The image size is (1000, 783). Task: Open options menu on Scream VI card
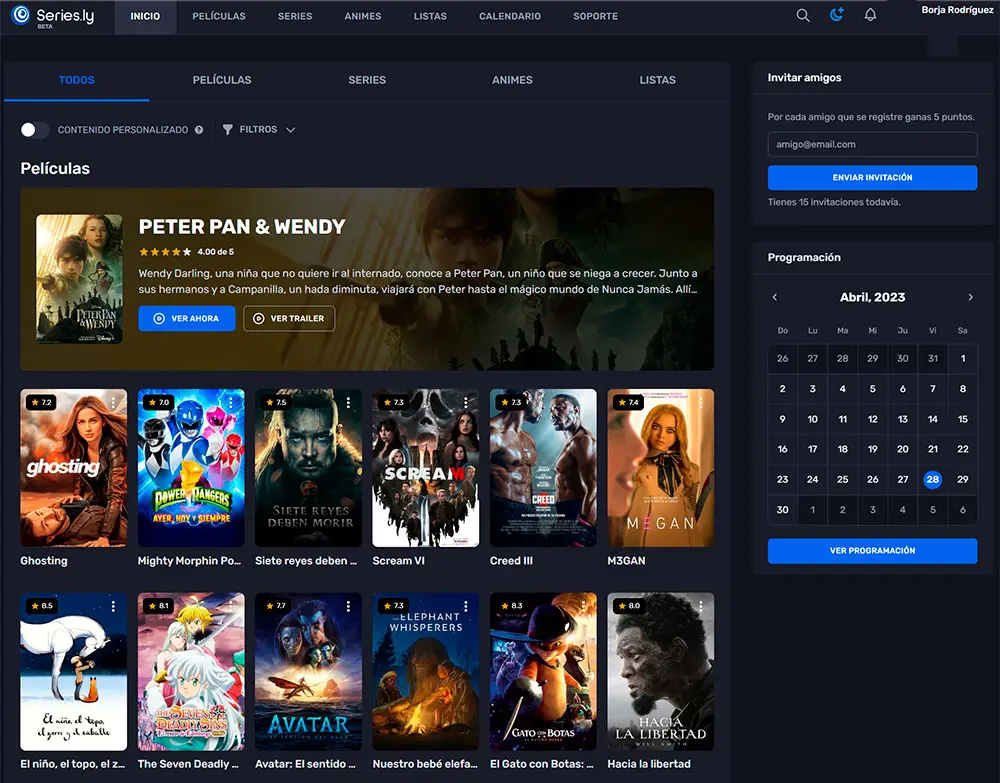[x=466, y=402]
